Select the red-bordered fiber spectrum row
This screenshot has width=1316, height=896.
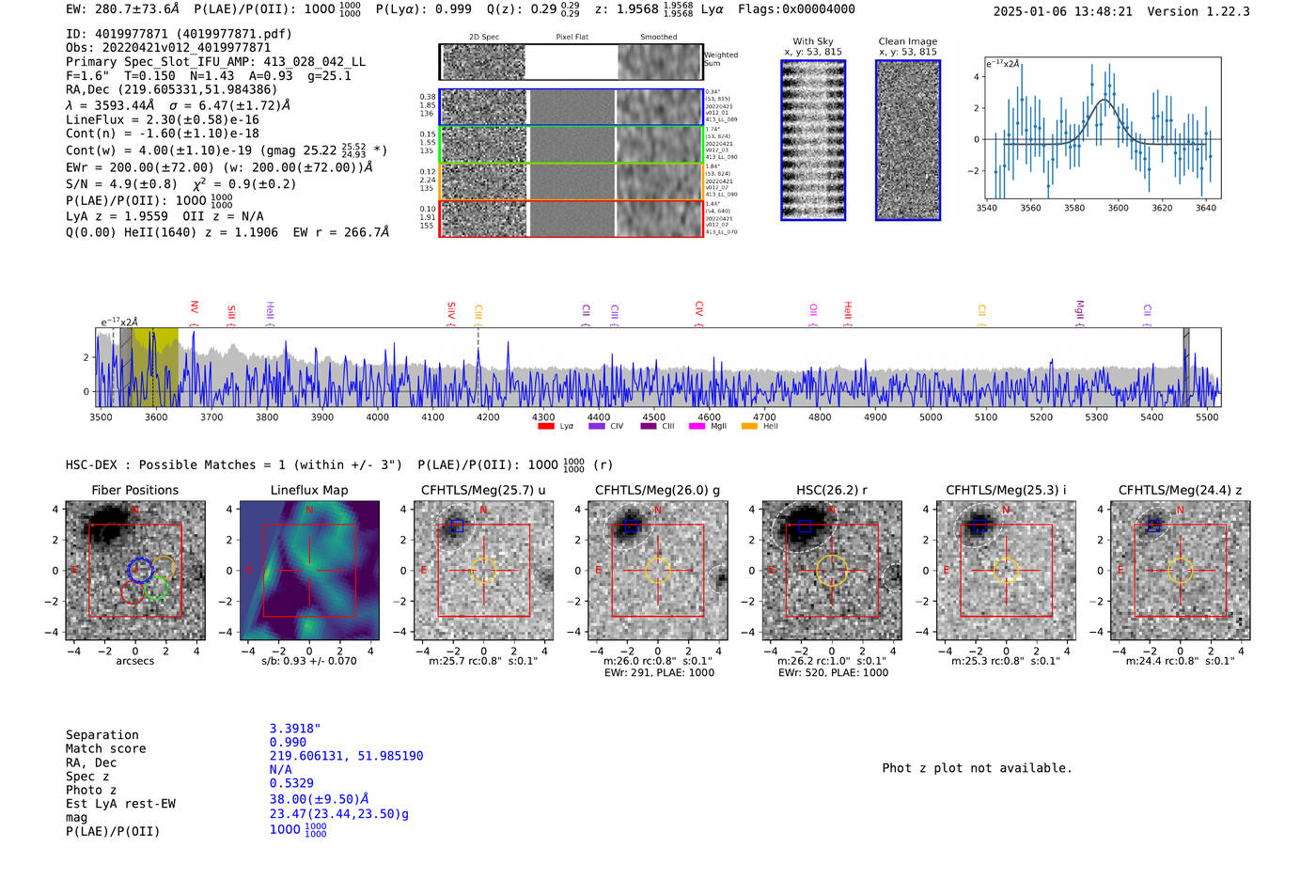pyautogui.click(x=572, y=218)
